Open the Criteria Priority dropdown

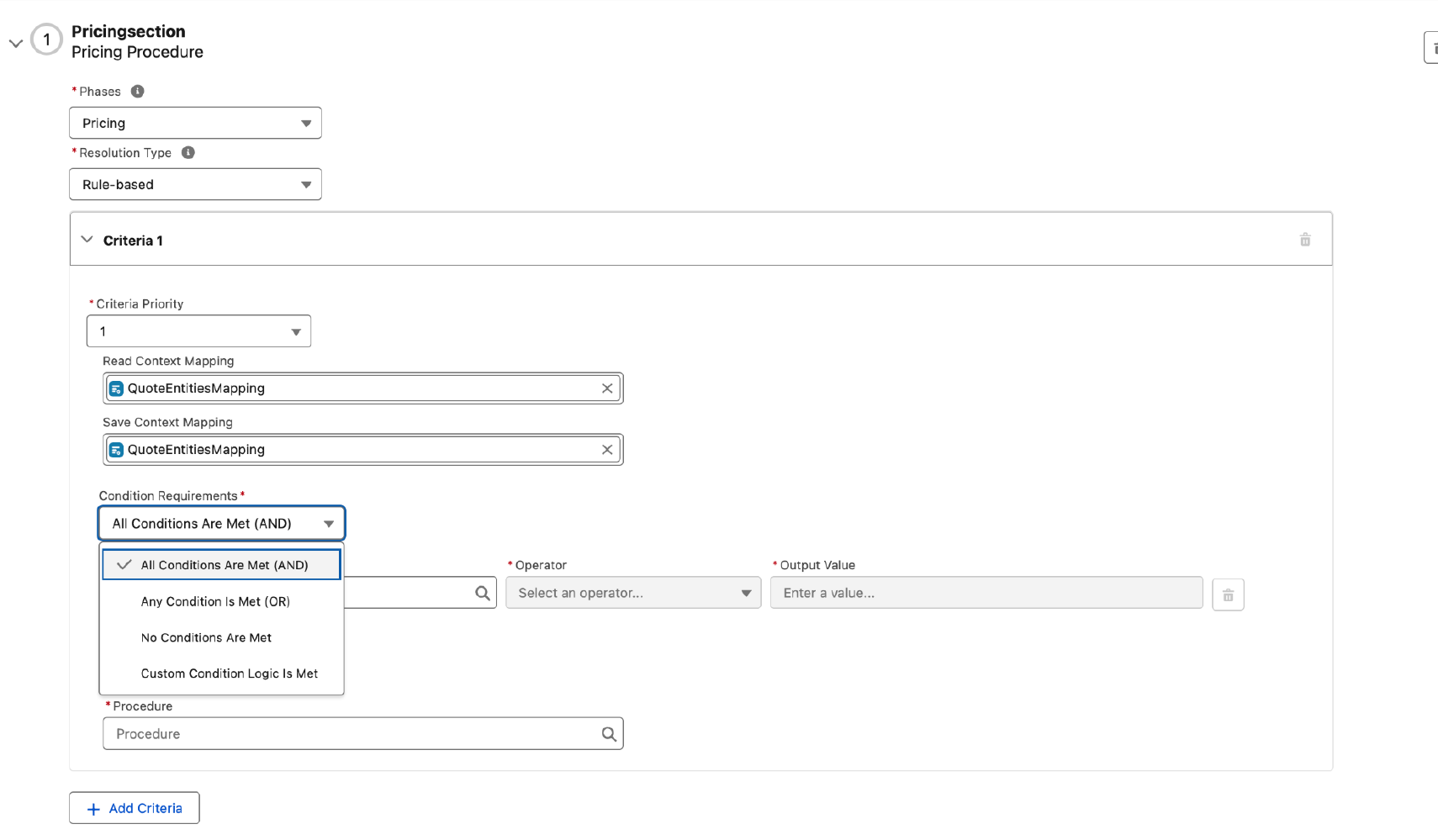(198, 332)
